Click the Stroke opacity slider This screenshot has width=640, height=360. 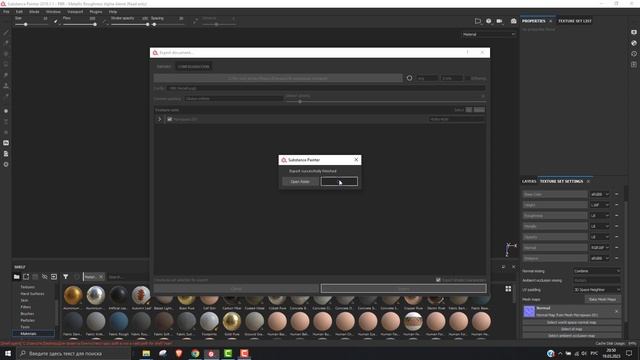[x=129, y=24]
